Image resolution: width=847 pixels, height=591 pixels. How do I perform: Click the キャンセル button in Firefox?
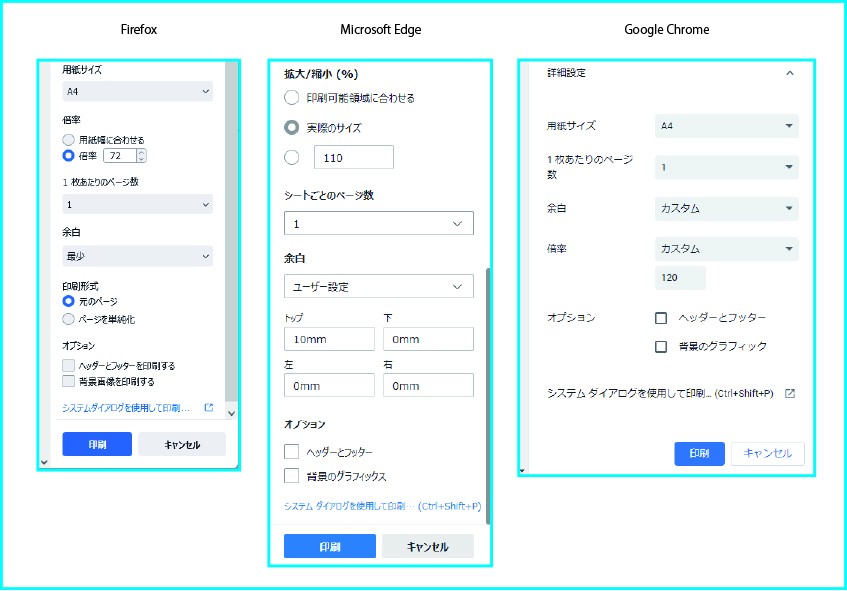click(182, 444)
